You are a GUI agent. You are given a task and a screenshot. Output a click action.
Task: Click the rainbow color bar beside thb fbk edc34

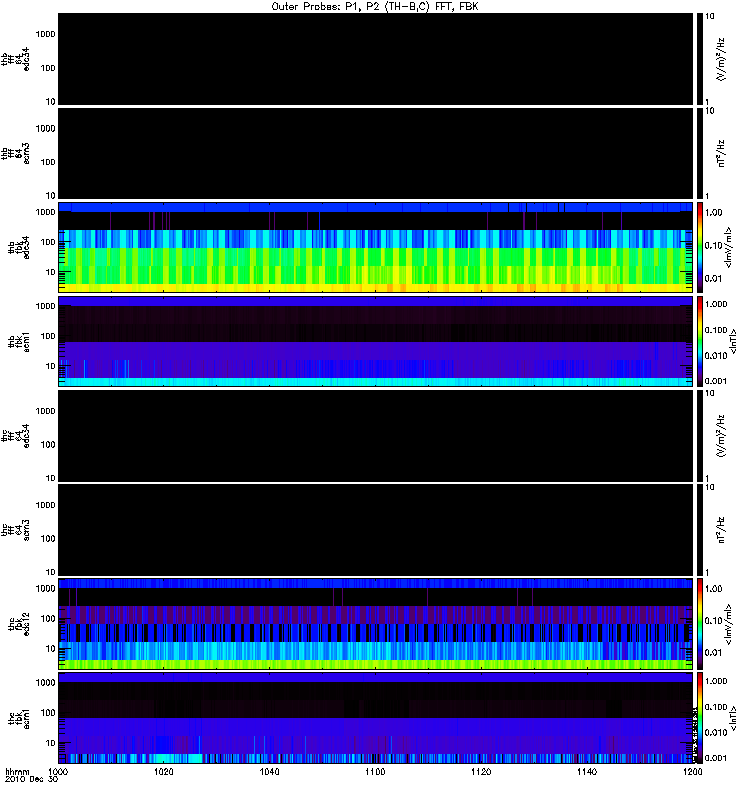pyautogui.click(x=699, y=247)
